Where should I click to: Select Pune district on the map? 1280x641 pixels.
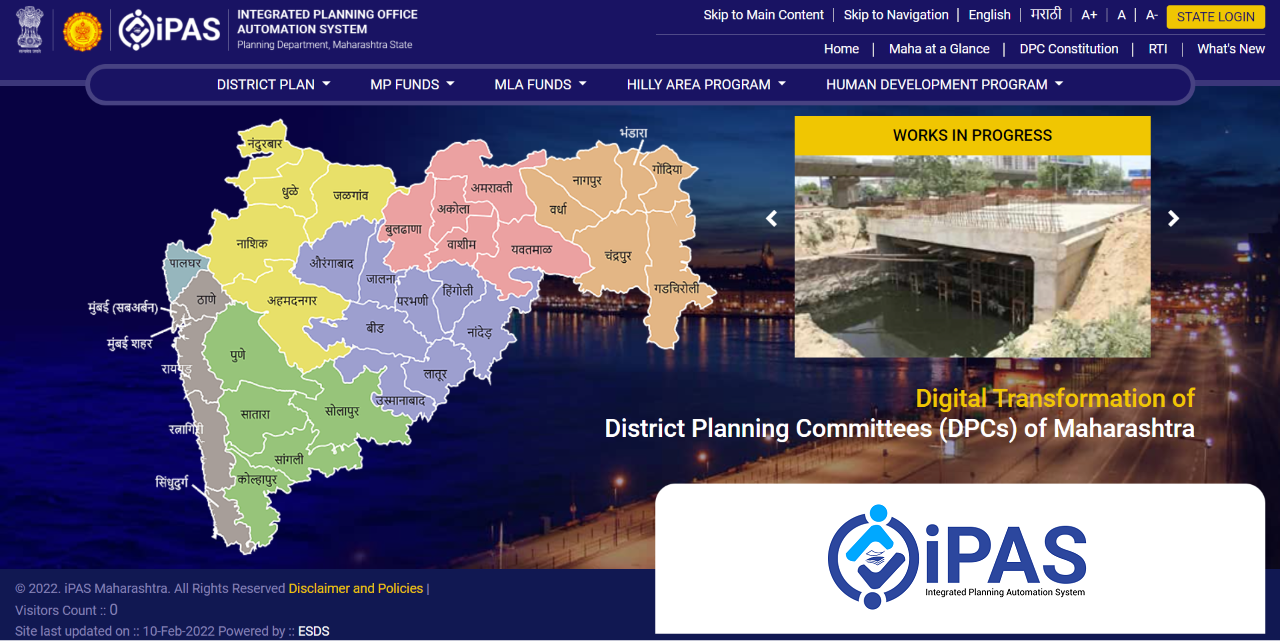point(238,355)
